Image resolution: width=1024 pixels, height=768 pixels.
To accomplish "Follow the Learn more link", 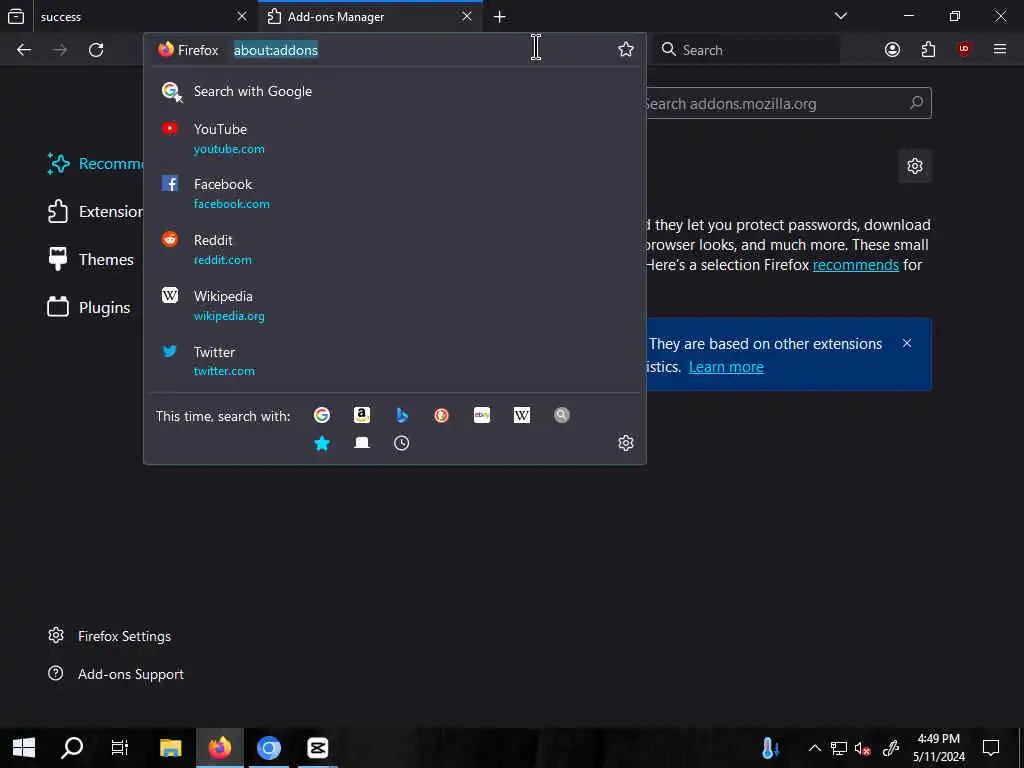I will [726, 367].
